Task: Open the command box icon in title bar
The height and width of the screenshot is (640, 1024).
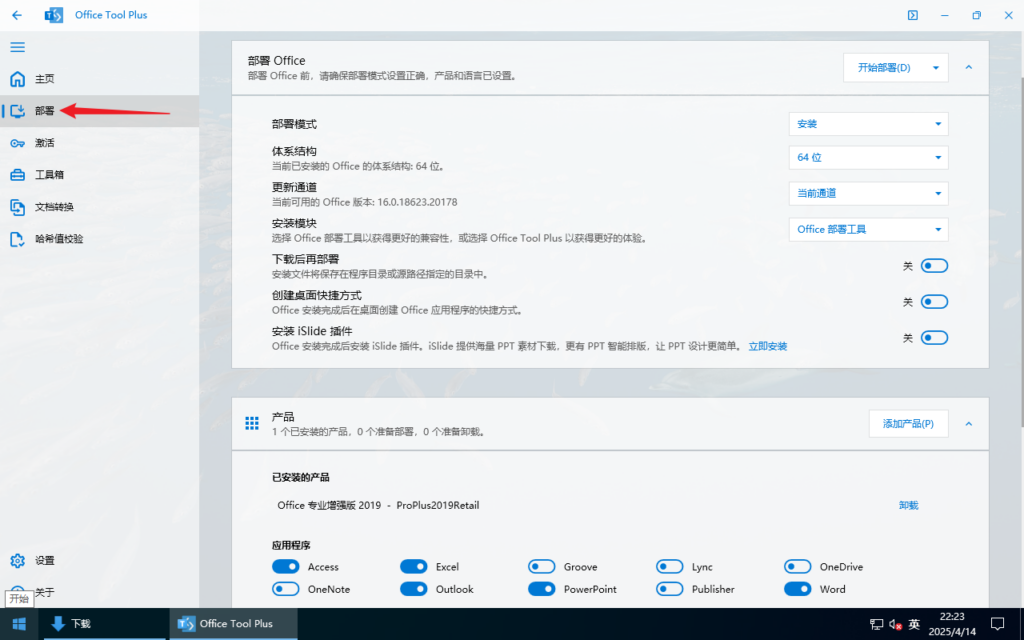Action: pyautogui.click(x=912, y=15)
